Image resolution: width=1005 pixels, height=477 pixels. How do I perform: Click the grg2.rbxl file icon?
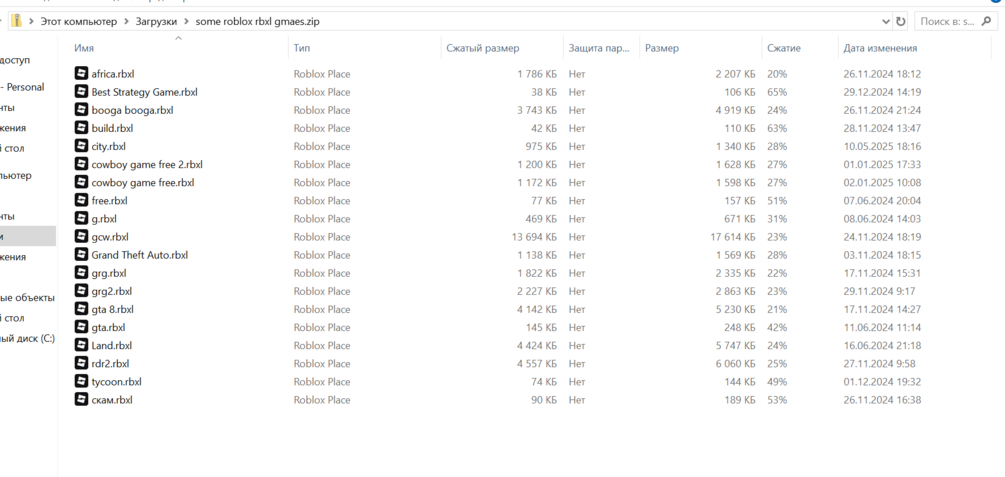point(81,291)
